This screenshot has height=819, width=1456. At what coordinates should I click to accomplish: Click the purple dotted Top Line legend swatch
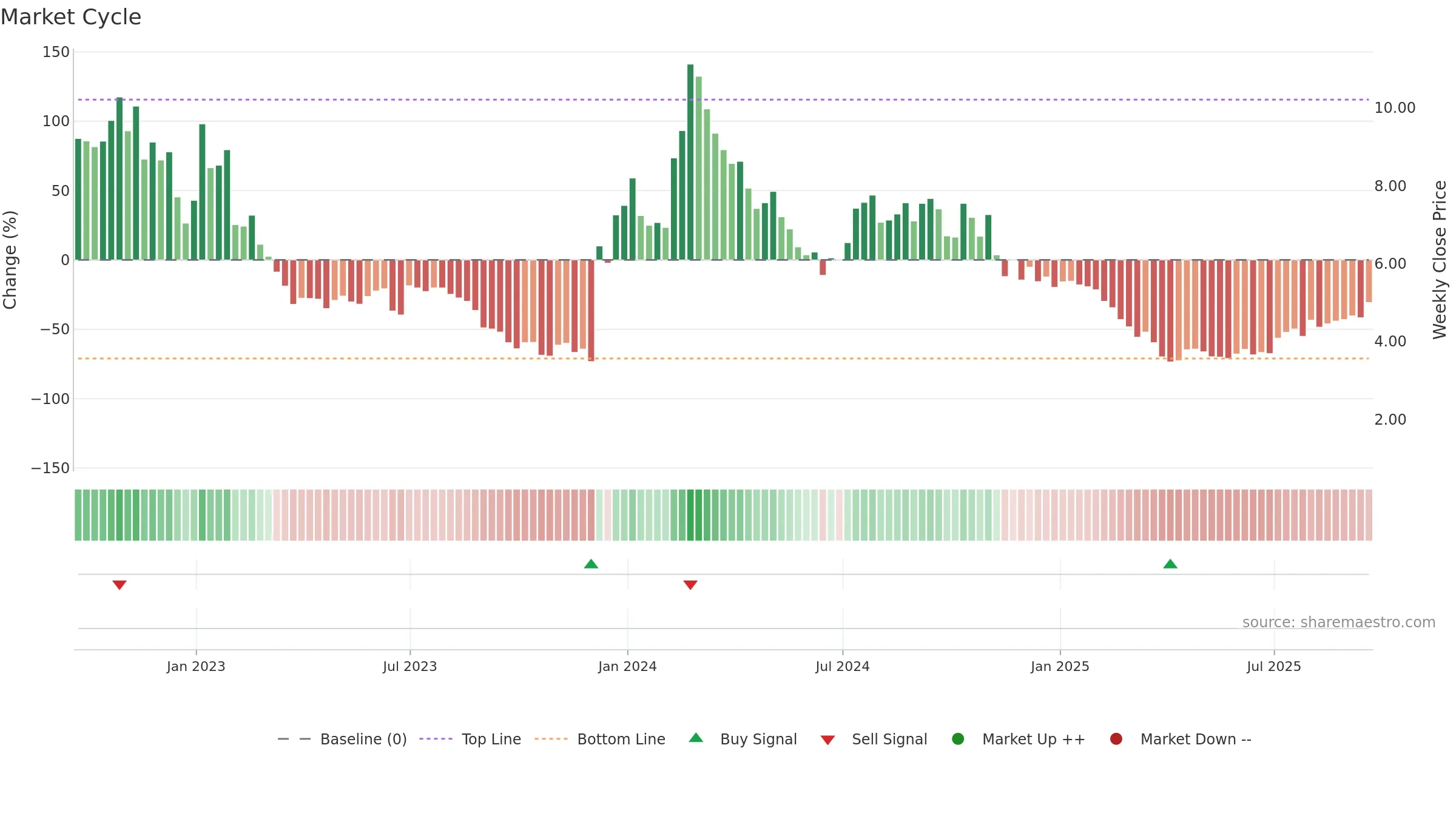click(x=436, y=739)
